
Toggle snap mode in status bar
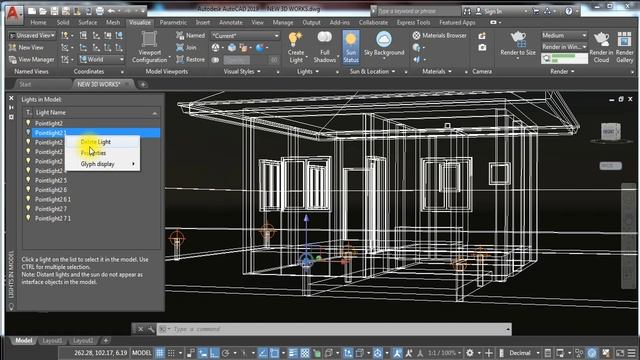(171, 353)
